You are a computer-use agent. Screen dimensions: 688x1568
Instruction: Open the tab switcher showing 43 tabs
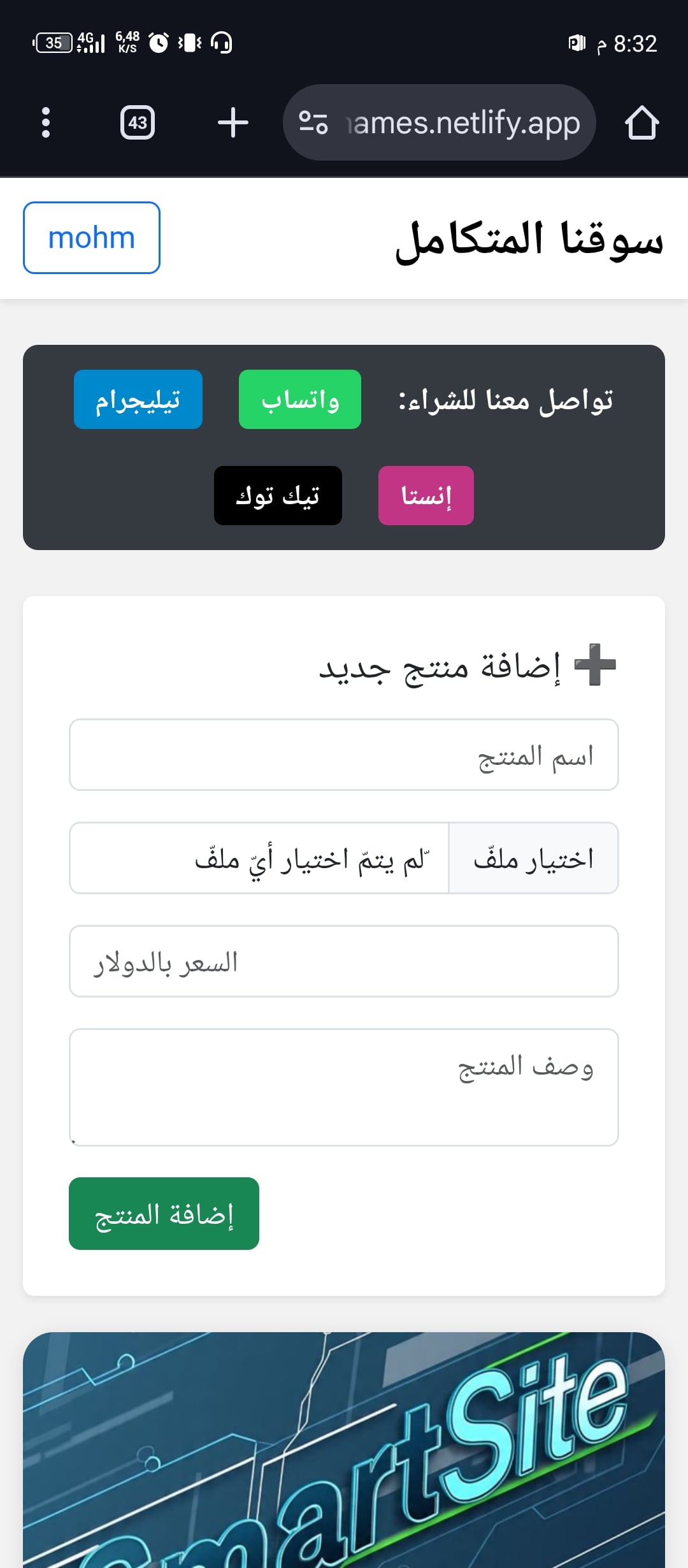(138, 122)
